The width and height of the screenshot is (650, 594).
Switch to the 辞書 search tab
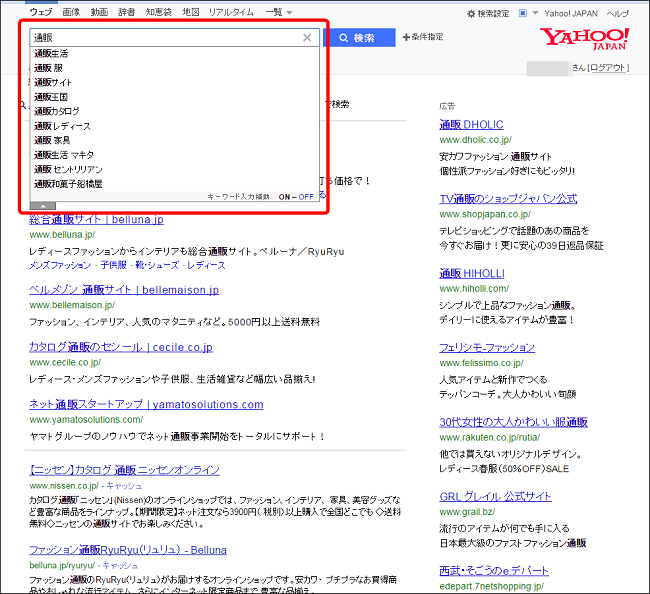coord(126,12)
